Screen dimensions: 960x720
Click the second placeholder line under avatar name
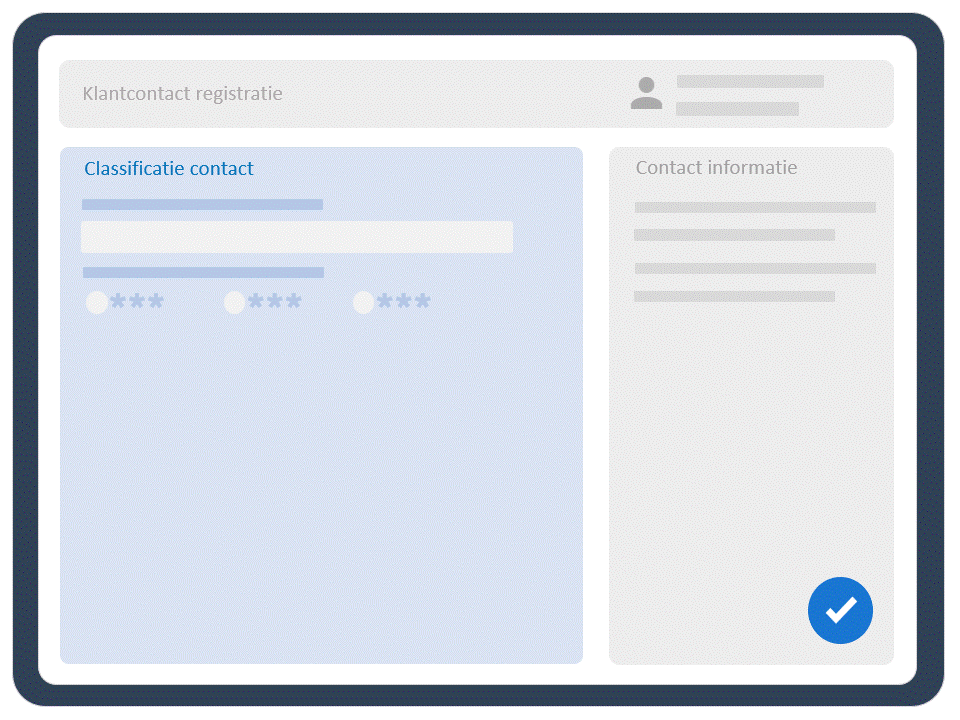[x=737, y=109]
